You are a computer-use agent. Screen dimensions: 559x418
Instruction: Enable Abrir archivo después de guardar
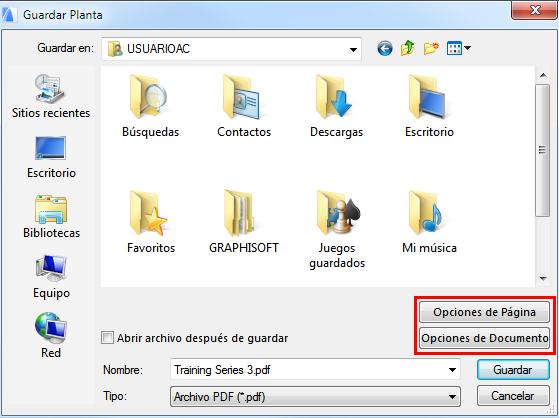107,337
